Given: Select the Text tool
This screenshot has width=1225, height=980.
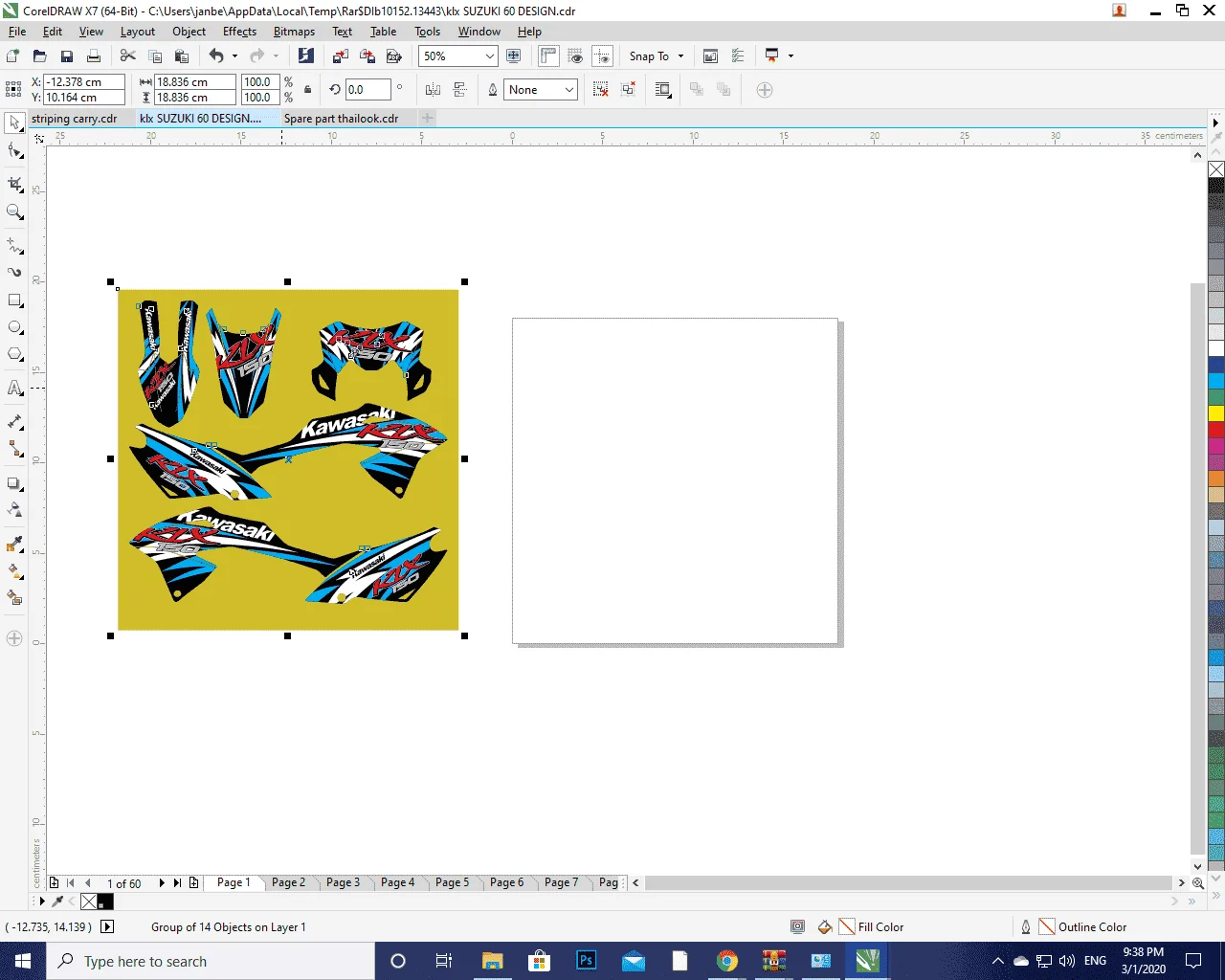Looking at the screenshot, I should point(14,388).
